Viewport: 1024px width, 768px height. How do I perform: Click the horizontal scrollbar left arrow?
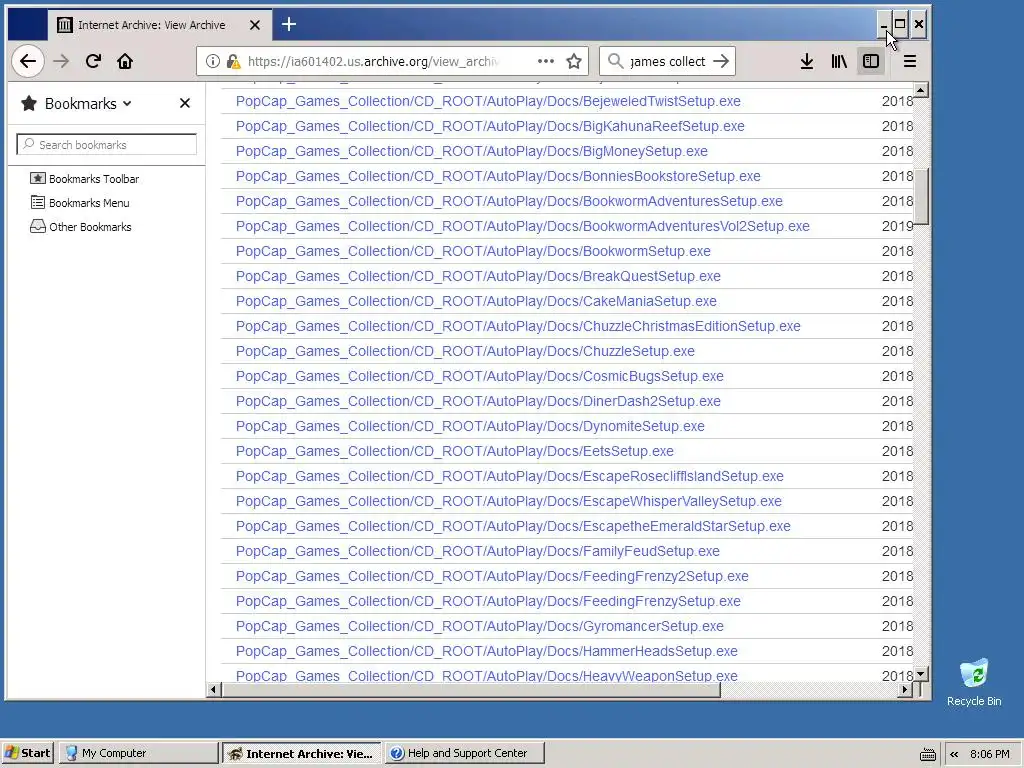pyautogui.click(x=214, y=689)
